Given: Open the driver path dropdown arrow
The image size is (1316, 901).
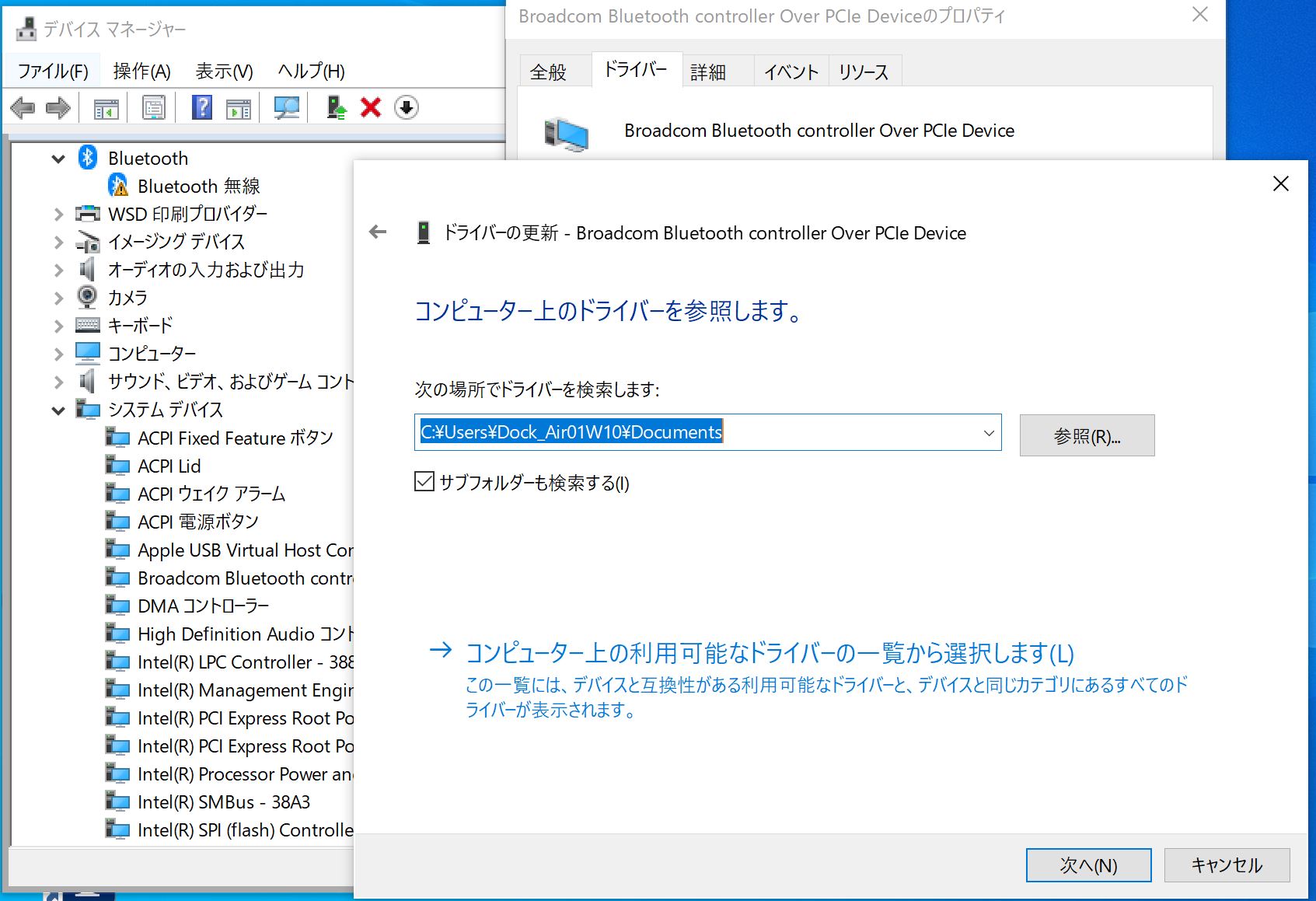Looking at the screenshot, I should (989, 433).
